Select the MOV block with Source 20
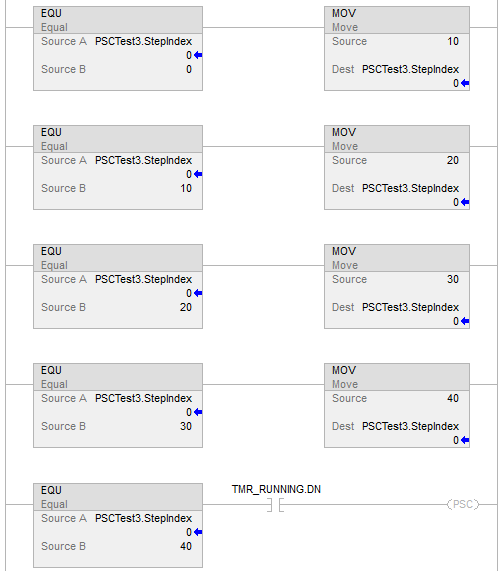 [x=397, y=168]
